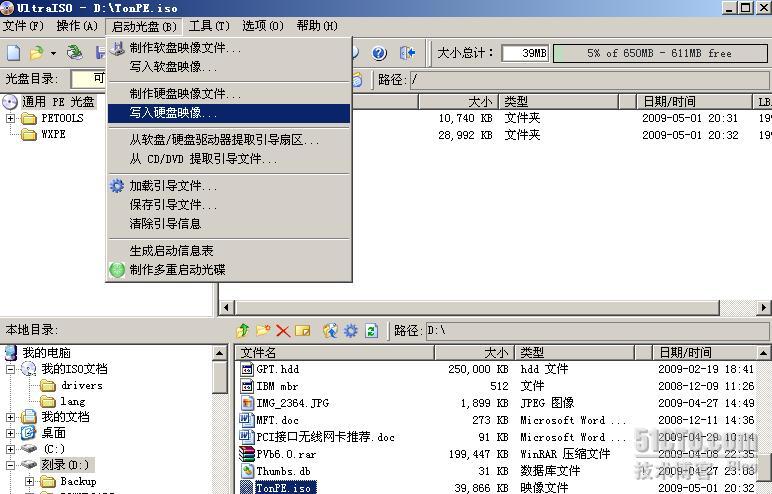Select 我的电脑 in local tree
The height and width of the screenshot is (494, 772).
[46, 353]
